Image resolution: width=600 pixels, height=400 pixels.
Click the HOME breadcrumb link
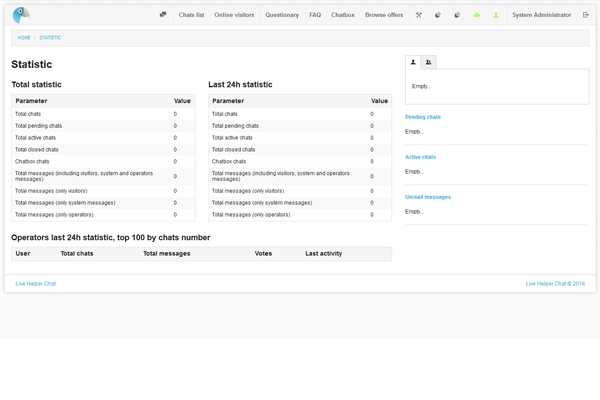(x=24, y=38)
